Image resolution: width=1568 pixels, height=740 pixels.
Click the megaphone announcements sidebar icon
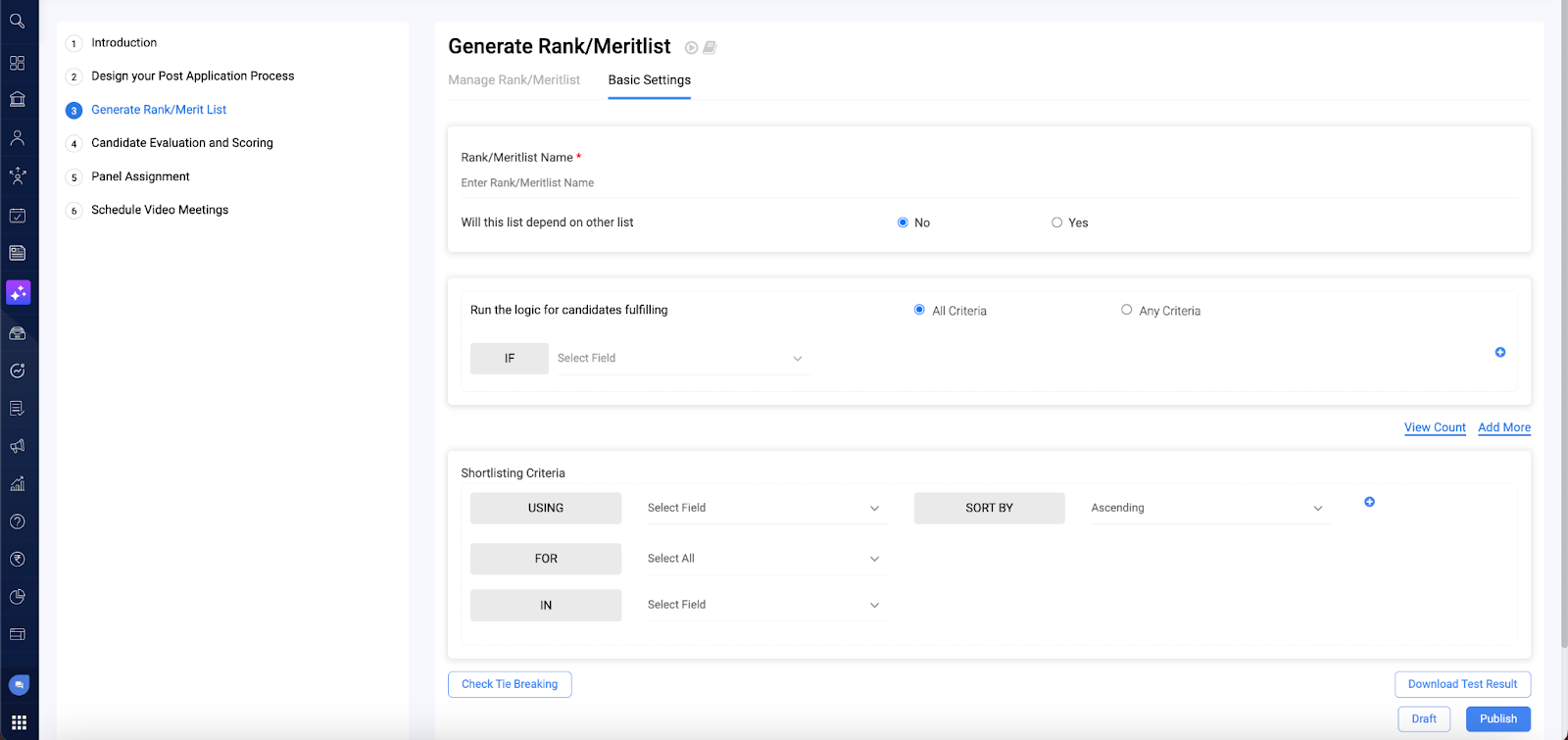tap(18, 446)
